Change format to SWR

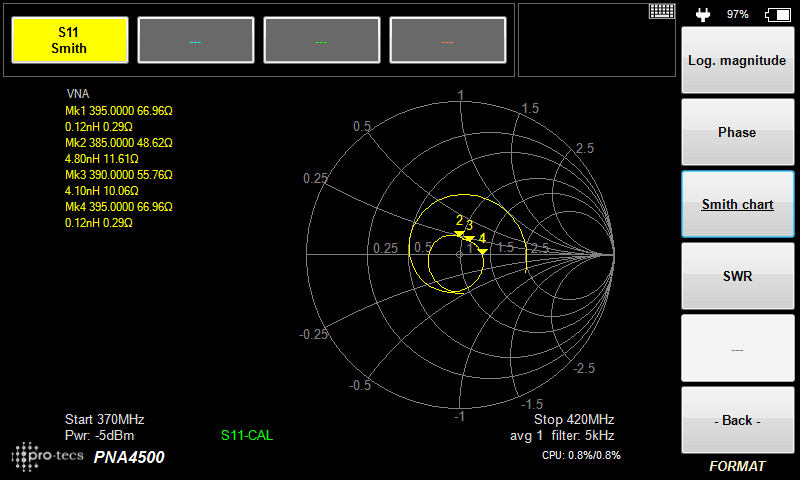(737, 276)
